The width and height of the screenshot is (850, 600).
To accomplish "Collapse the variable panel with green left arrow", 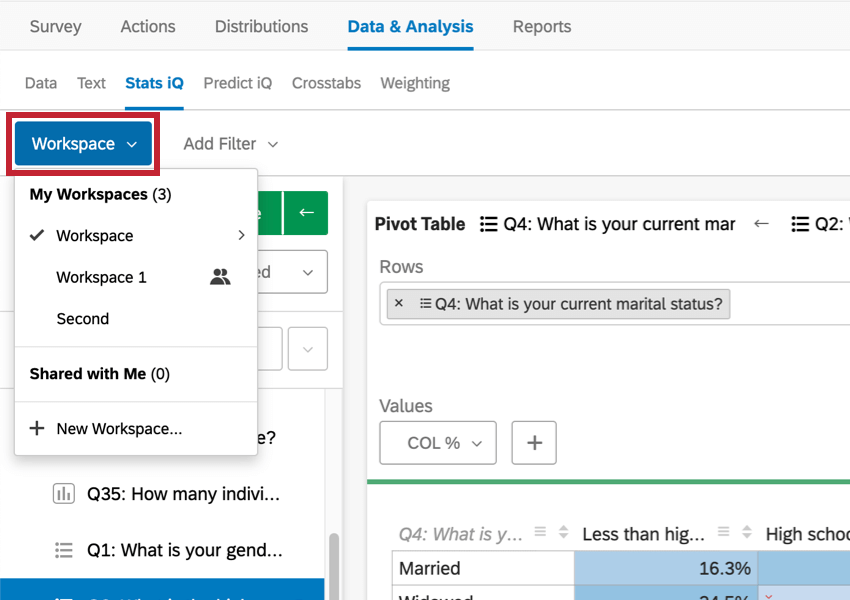I will [306, 214].
